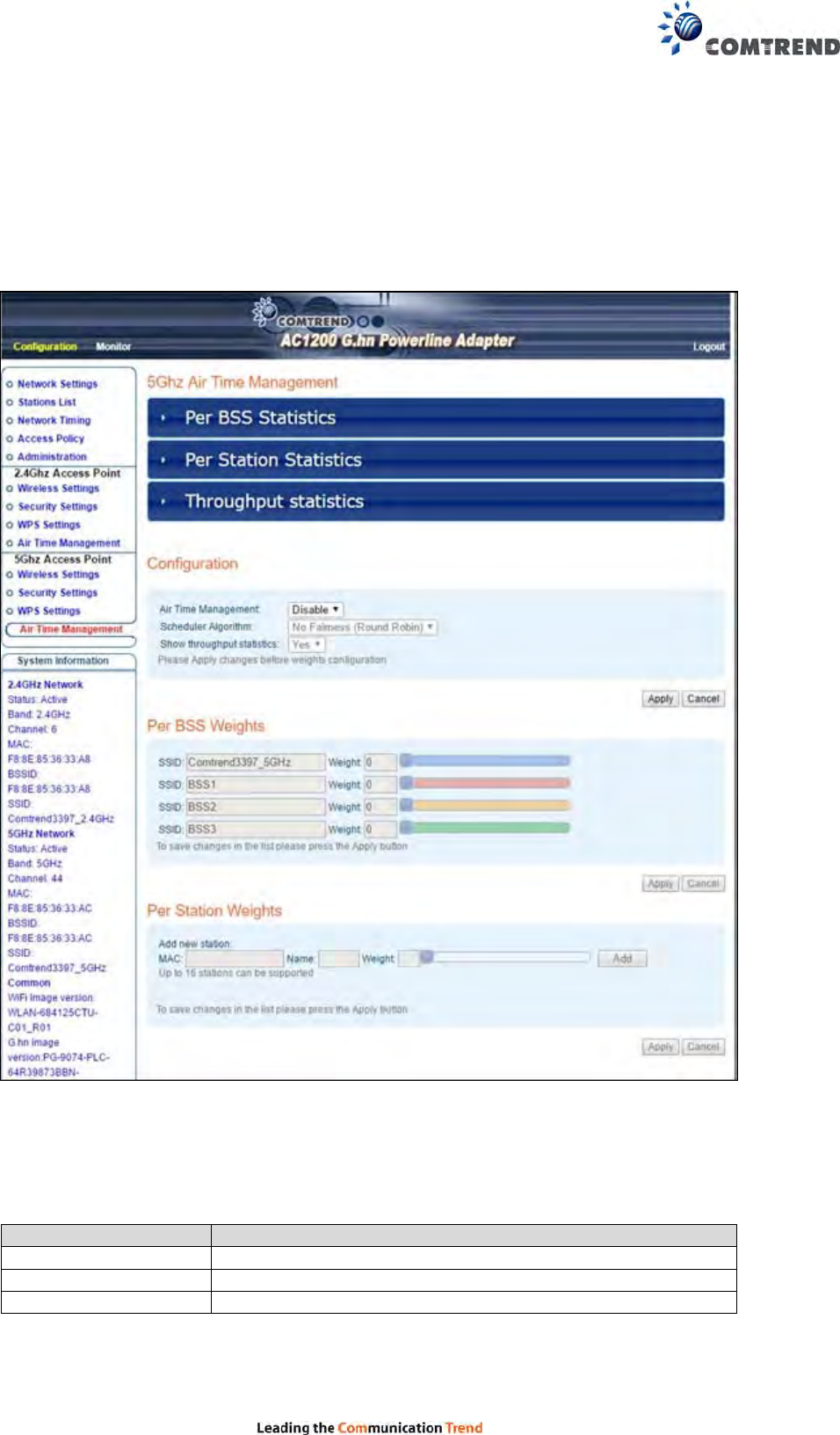Open Network Settings in sidebar
840x1435 pixels.
pyautogui.click(x=57, y=384)
